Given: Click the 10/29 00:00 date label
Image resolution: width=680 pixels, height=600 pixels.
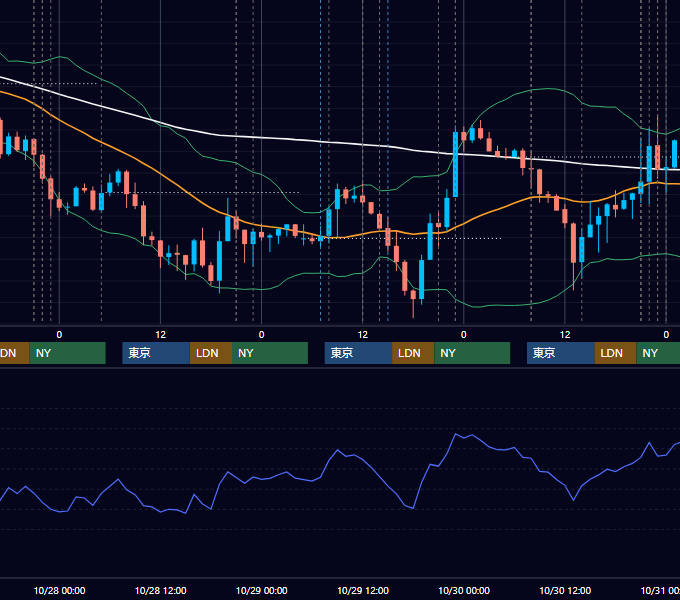Looking at the screenshot, I should point(262,590).
